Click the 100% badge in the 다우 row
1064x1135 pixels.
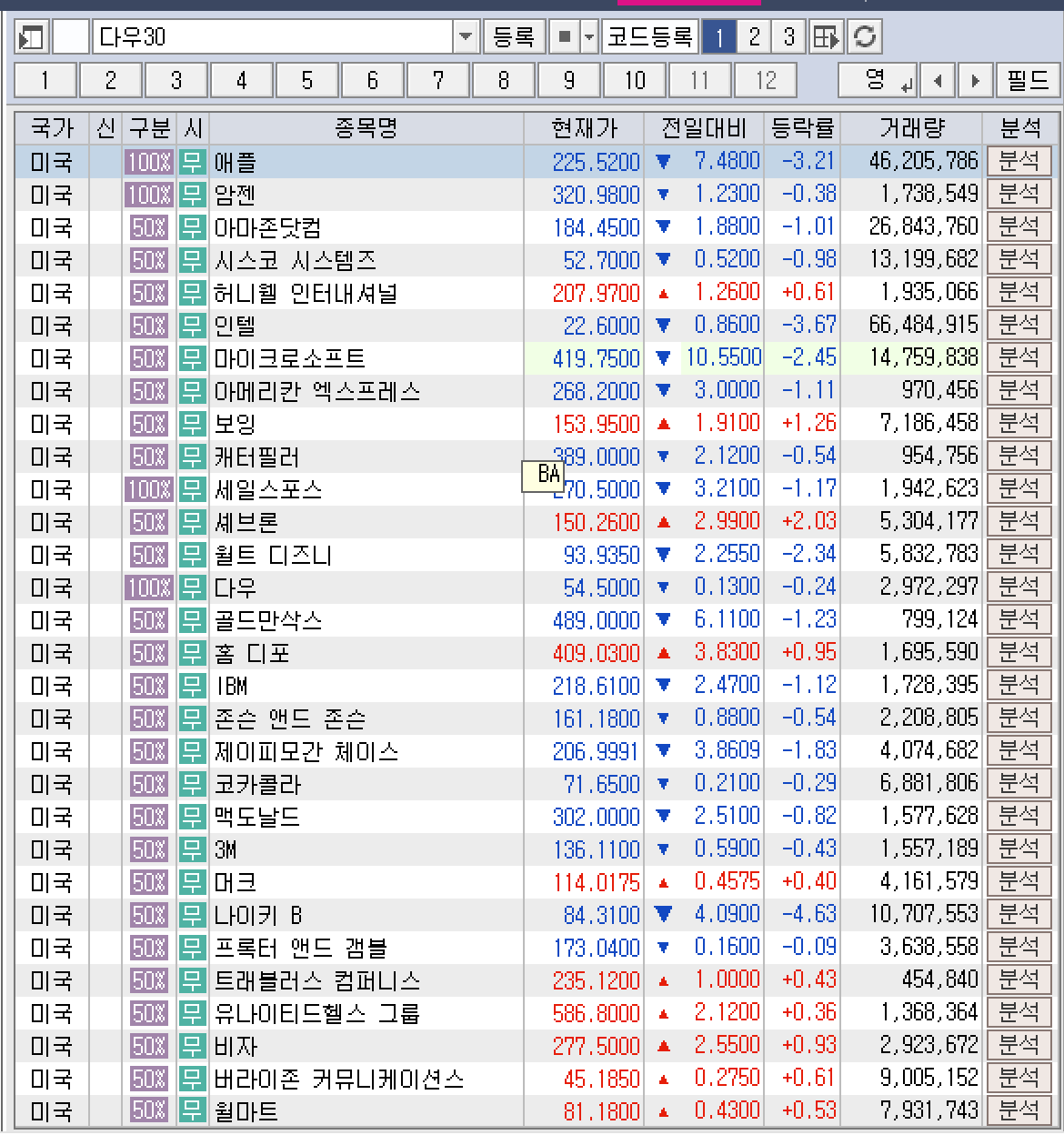point(148,588)
